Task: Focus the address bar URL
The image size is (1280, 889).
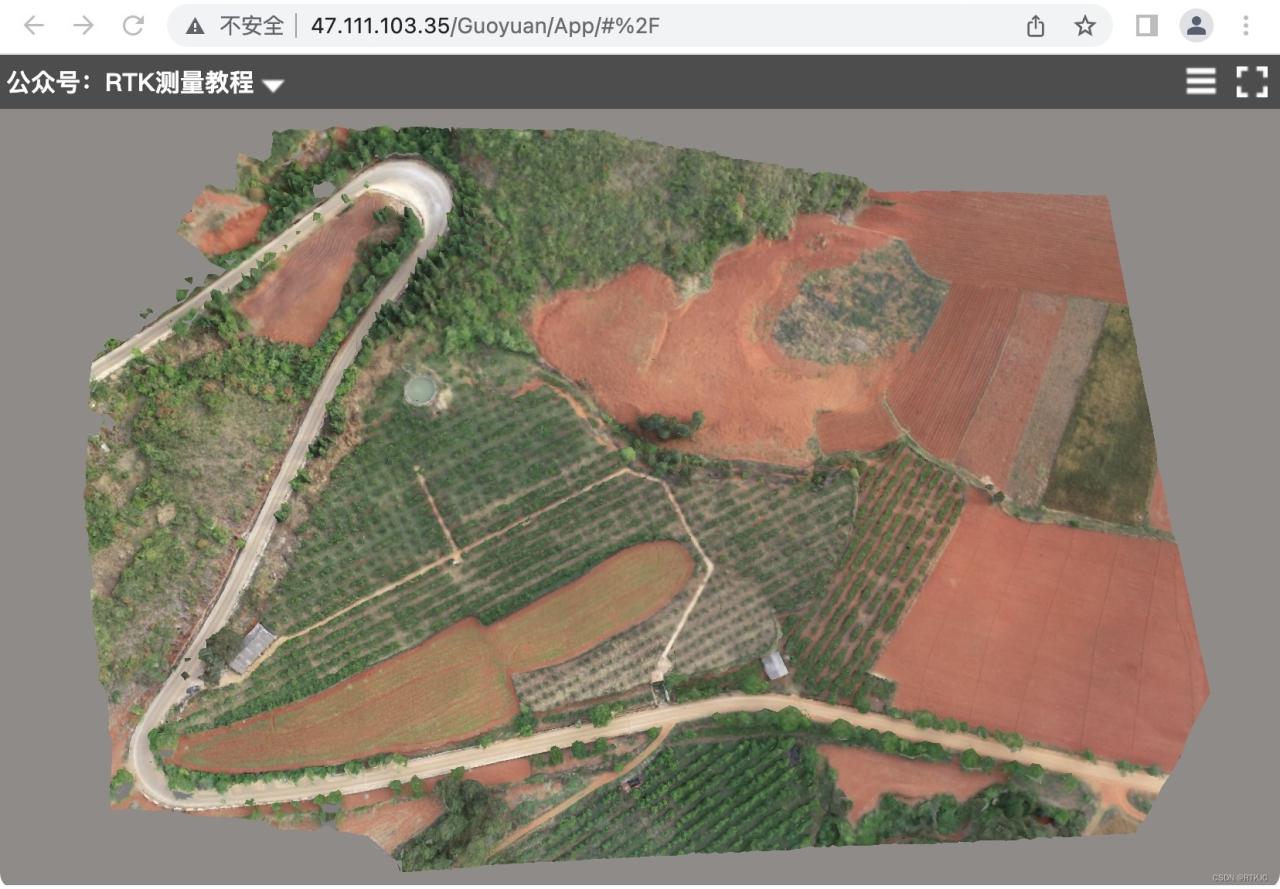Action: 485,26
